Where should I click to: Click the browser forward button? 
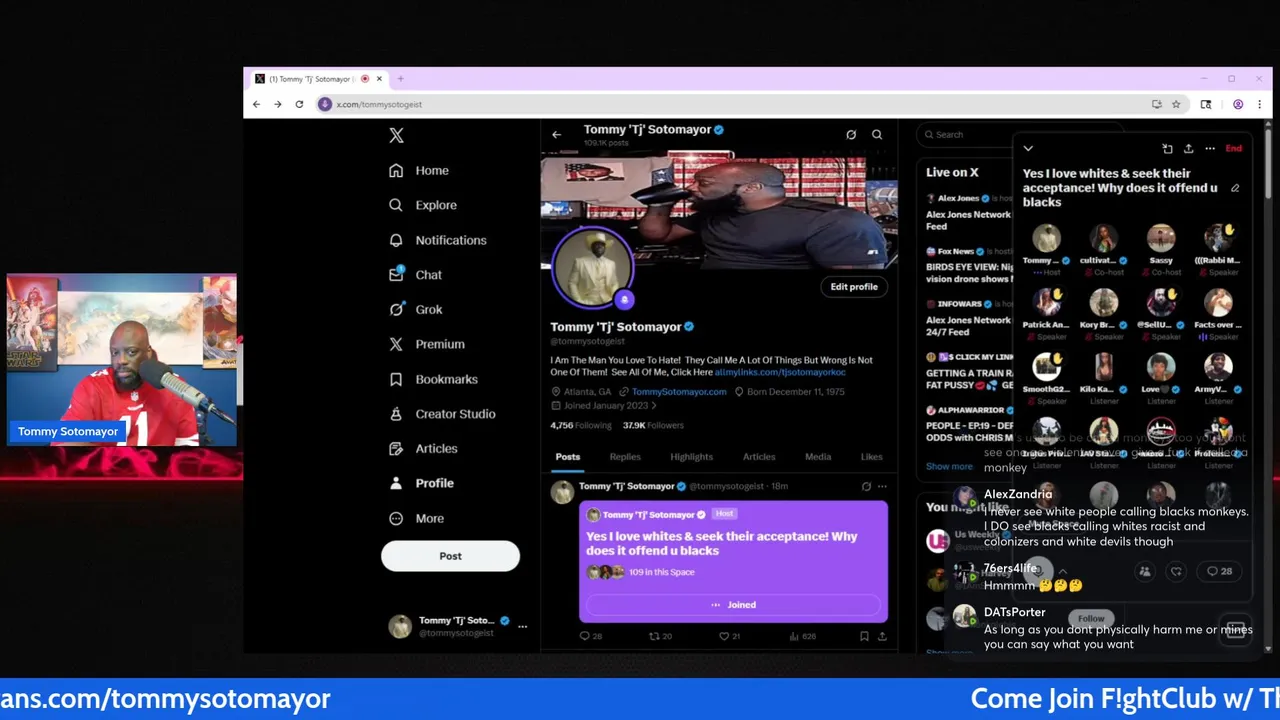click(x=278, y=104)
